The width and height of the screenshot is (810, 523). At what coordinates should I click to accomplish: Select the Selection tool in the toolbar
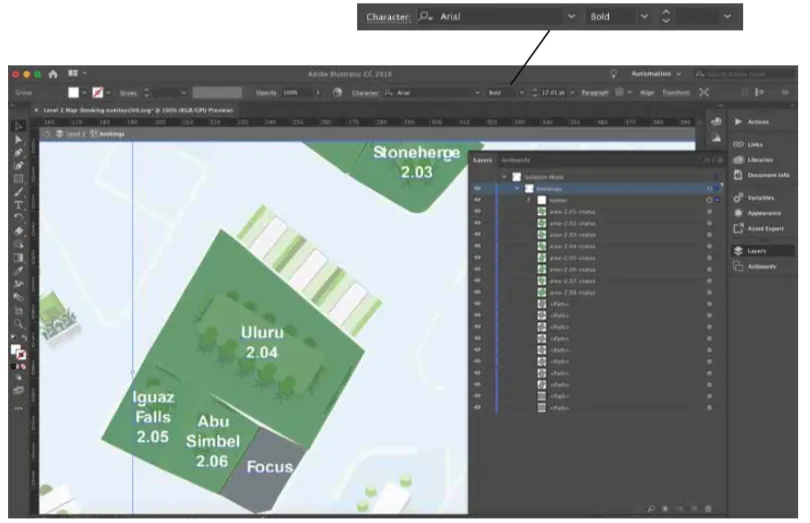pos(18,126)
